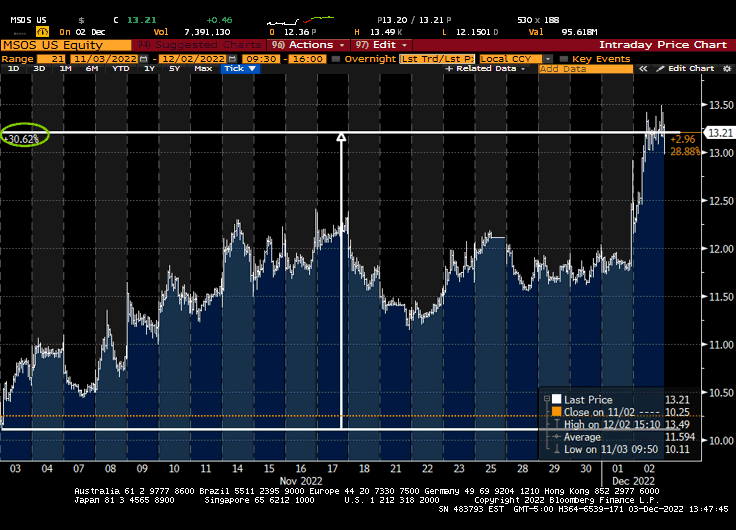Click the 13.20 / 13.21 bid-ask quote
This screenshot has width=736, height=530.
(x=414, y=20)
